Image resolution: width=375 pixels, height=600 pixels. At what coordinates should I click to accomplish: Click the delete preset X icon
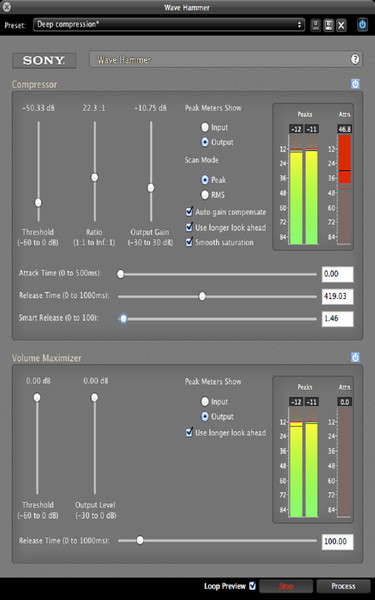(341, 26)
